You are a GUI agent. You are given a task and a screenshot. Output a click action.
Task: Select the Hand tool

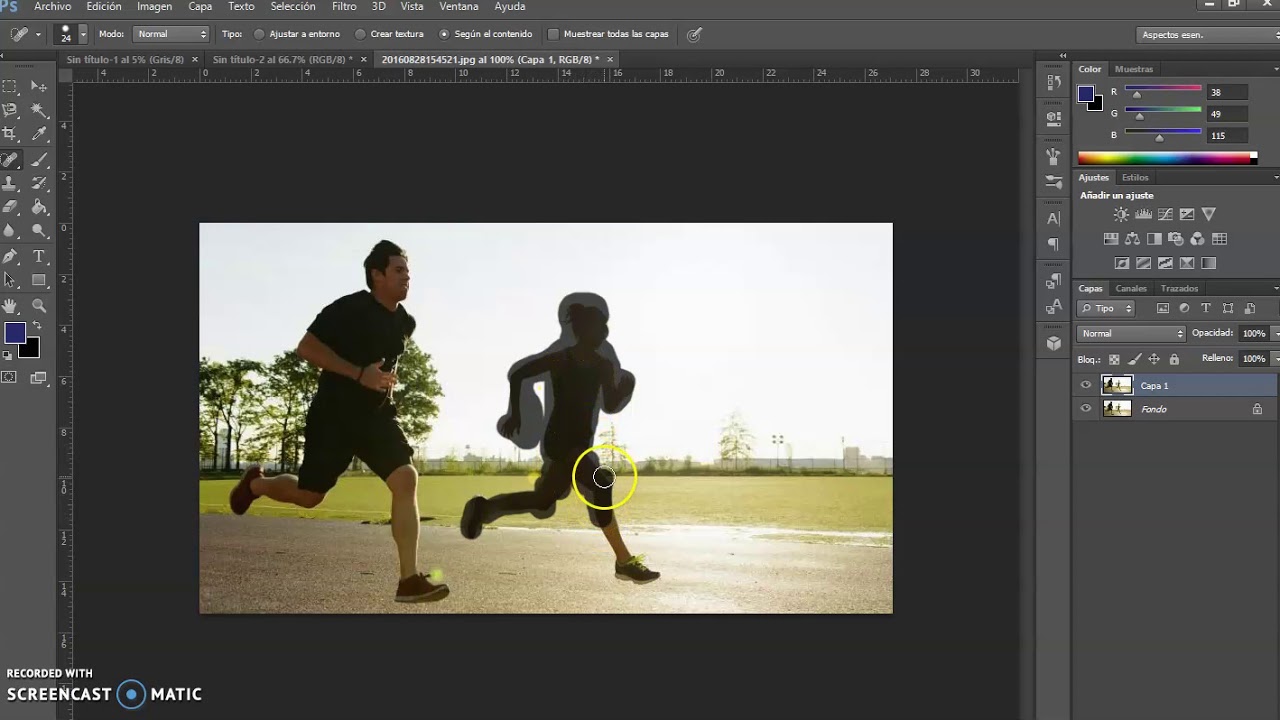click(x=10, y=306)
